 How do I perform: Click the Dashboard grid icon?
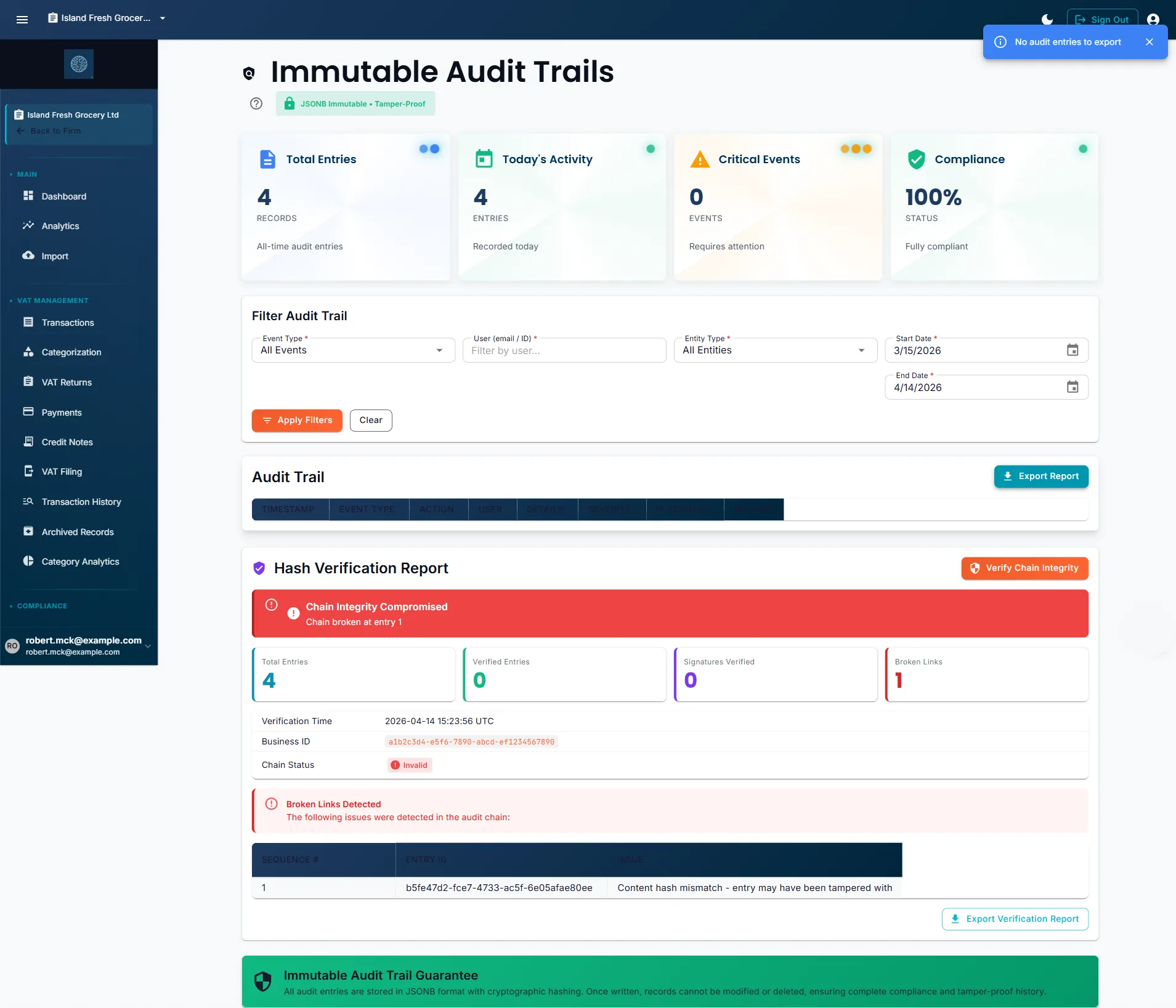[x=28, y=196]
